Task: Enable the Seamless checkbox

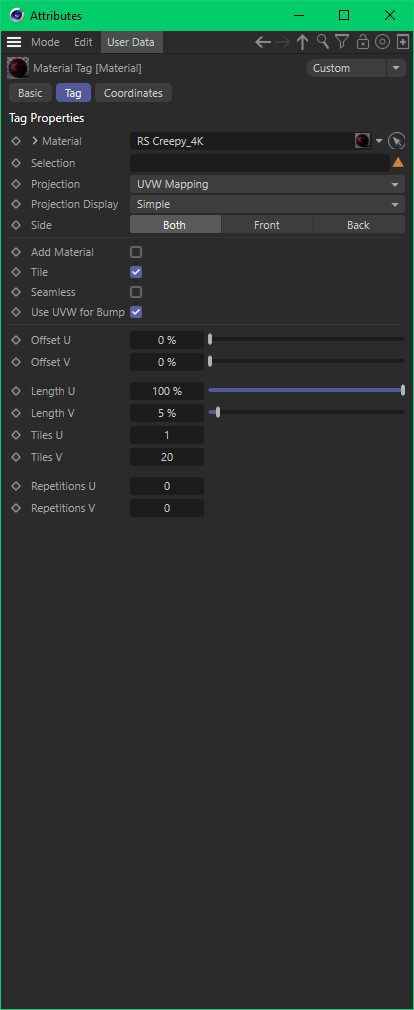Action: [136, 292]
